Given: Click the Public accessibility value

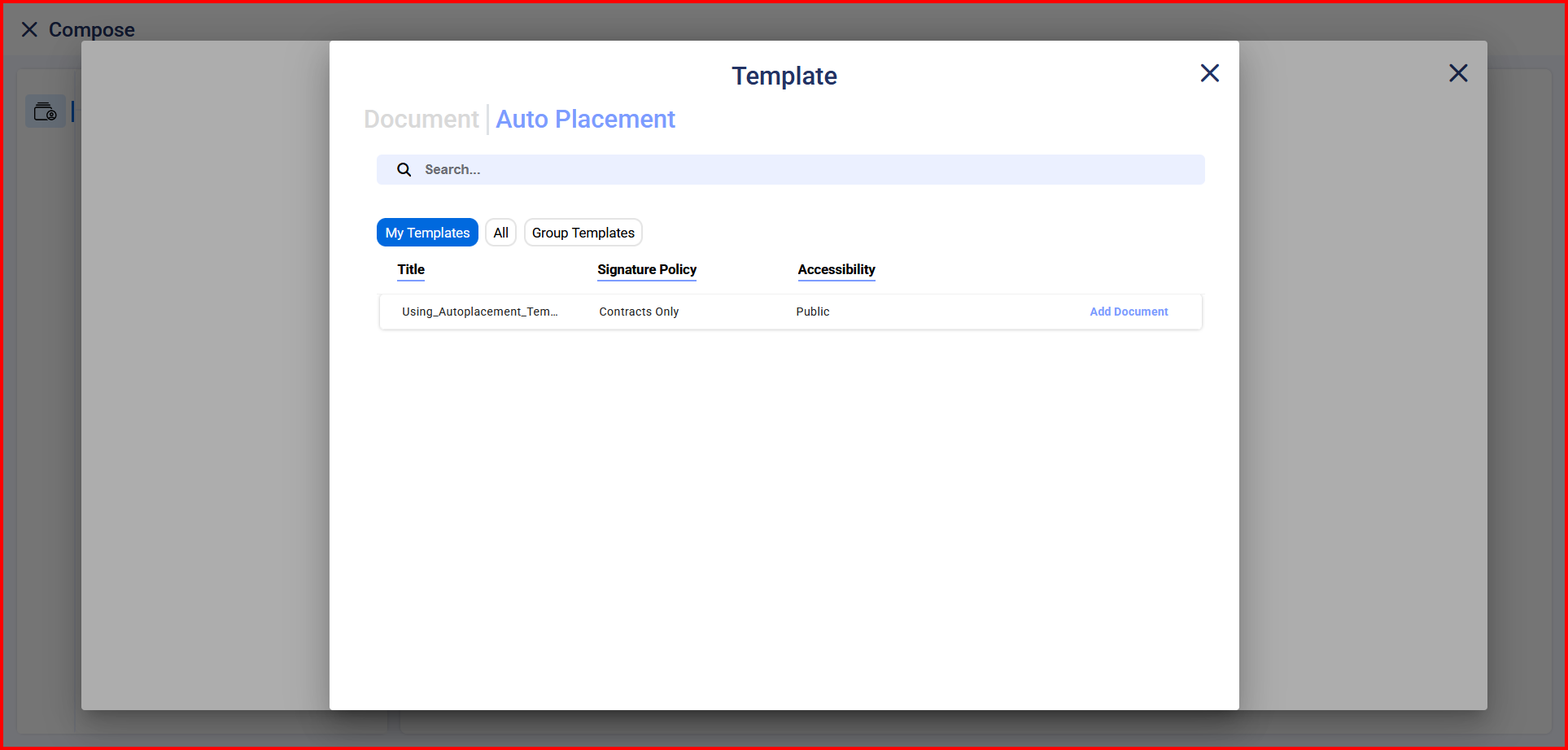Looking at the screenshot, I should point(812,312).
